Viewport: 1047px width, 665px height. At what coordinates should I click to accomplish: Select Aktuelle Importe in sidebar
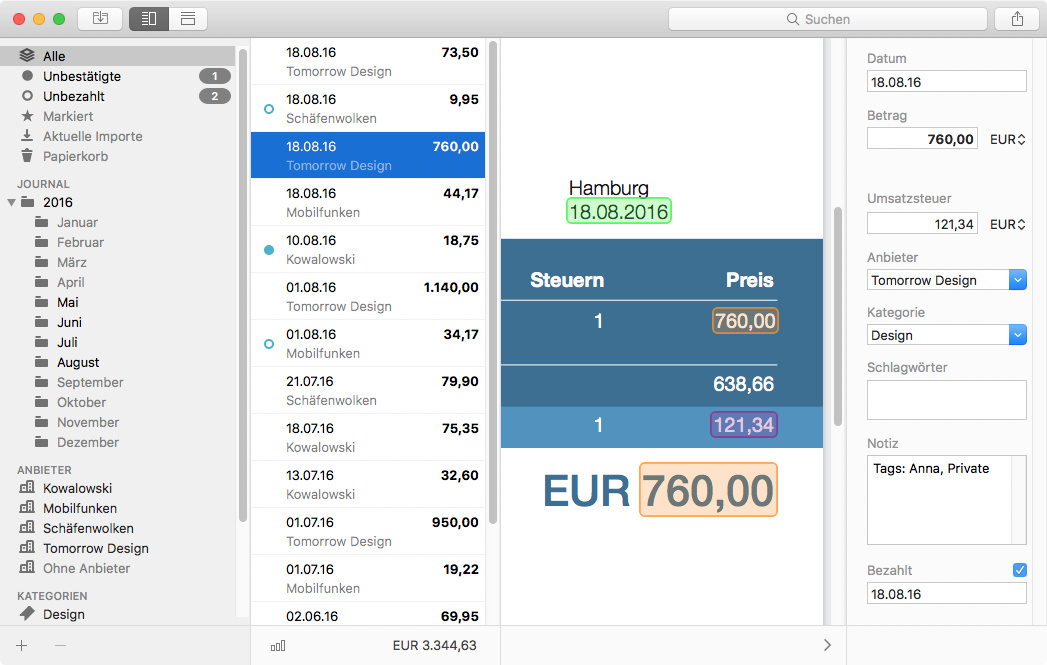(x=92, y=136)
